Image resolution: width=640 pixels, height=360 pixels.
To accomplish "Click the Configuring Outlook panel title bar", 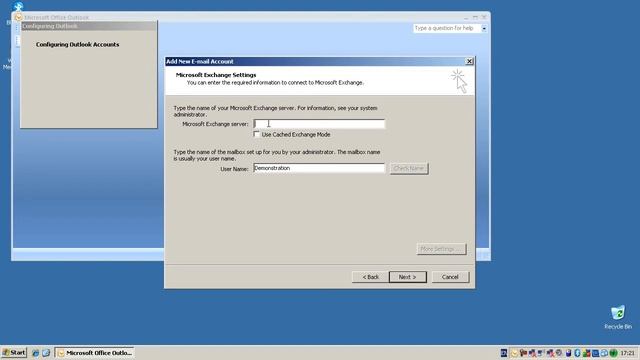I will click(x=89, y=26).
